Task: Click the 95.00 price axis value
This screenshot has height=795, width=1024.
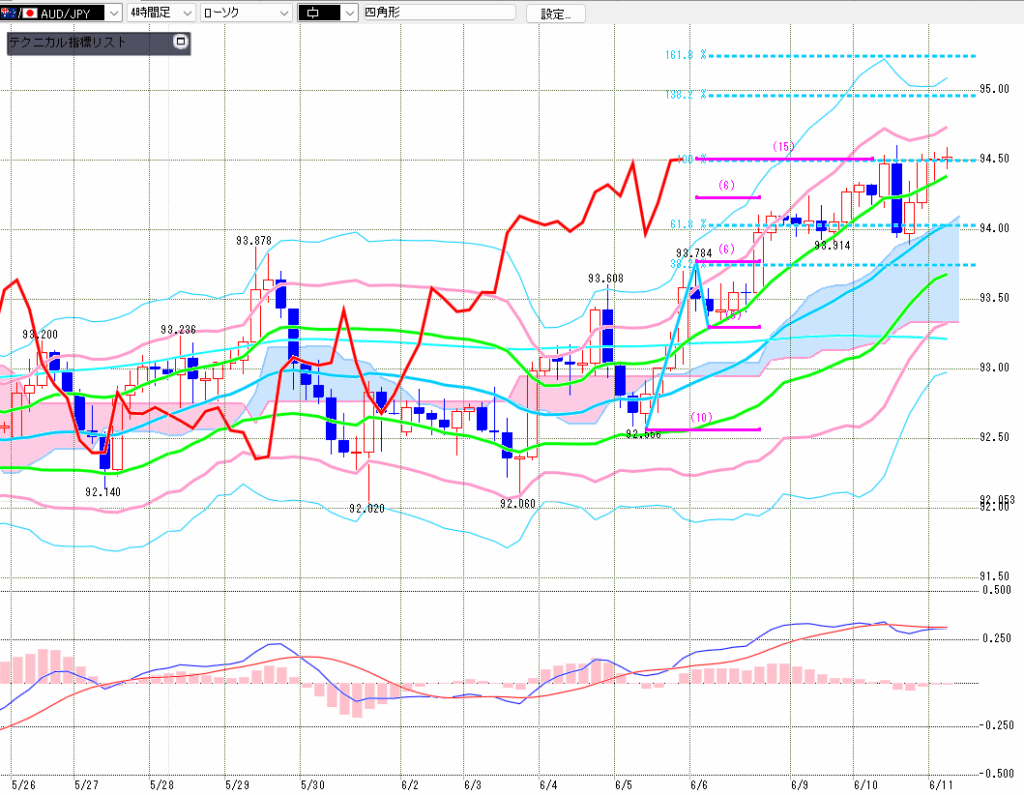Action: click(x=994, y=89)
